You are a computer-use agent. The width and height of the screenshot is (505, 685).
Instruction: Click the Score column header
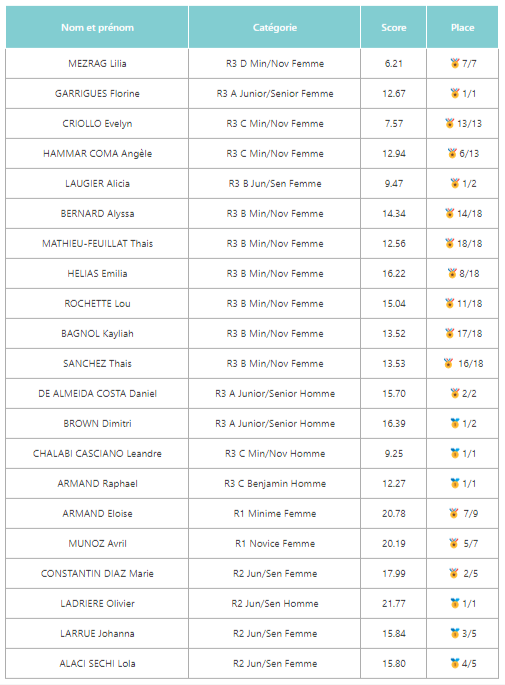click(394, 27)
